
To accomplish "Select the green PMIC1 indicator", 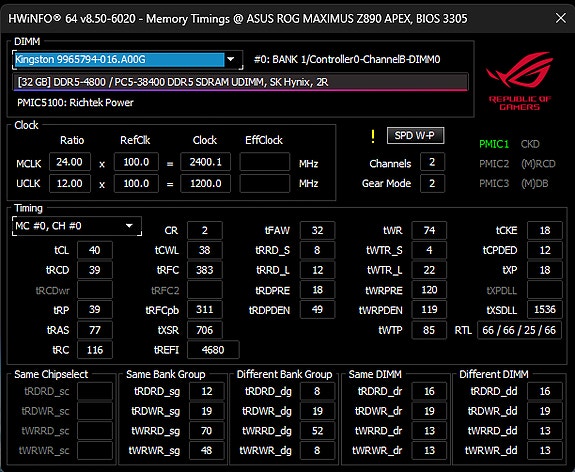I will click(494, 144).
